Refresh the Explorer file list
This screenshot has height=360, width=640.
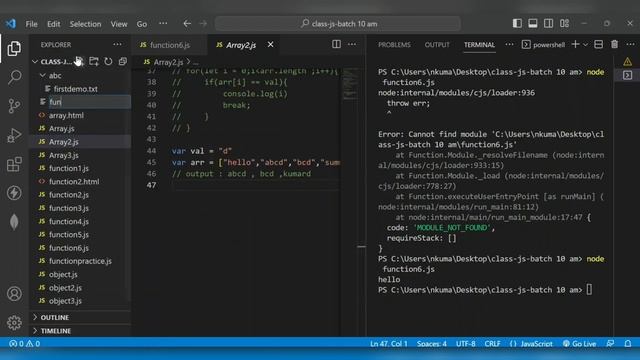108,62
